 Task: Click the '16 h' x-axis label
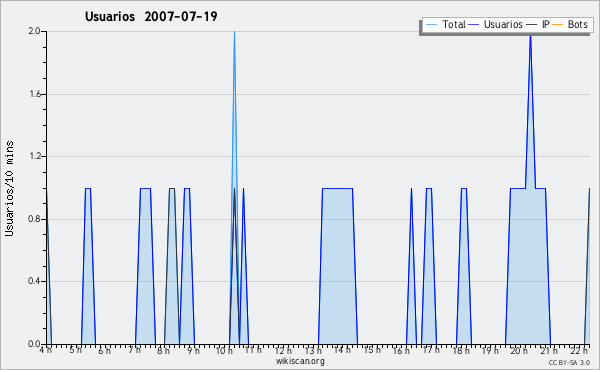(x=401, y=350)
